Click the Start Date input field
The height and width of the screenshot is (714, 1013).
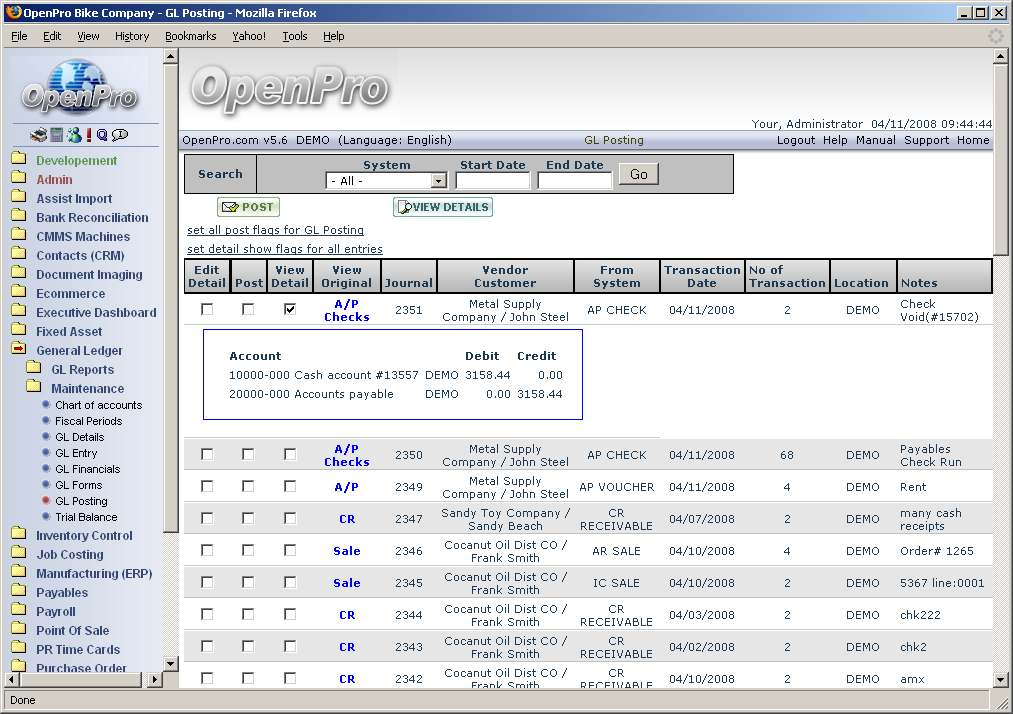pyautogui.click(x=493, y=181)
